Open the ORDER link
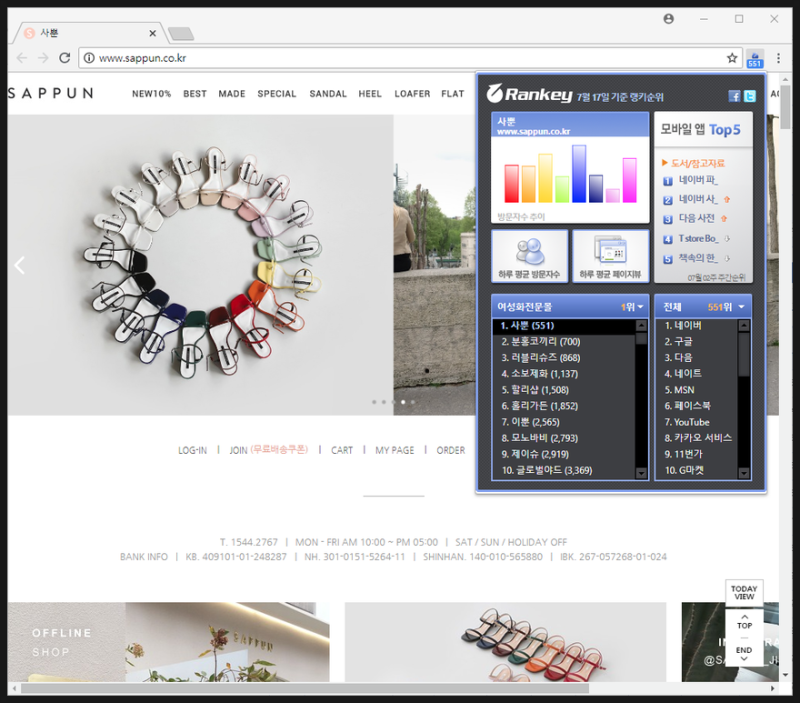 (451, 450)
